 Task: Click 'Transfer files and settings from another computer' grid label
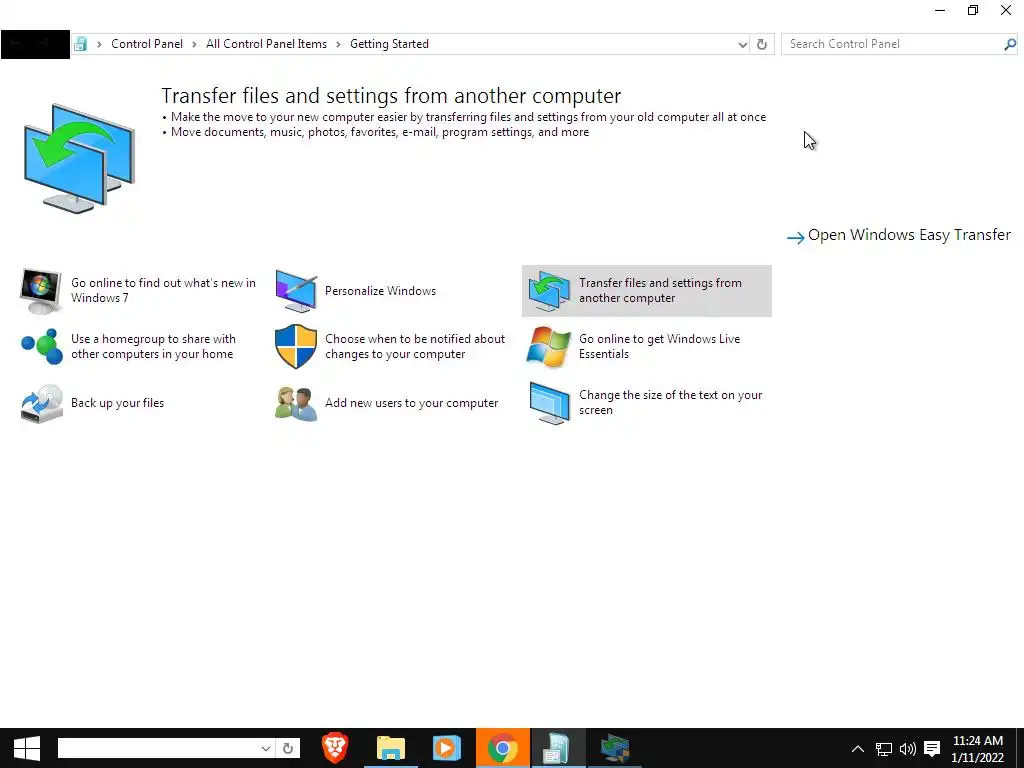[x=660, y=291]
